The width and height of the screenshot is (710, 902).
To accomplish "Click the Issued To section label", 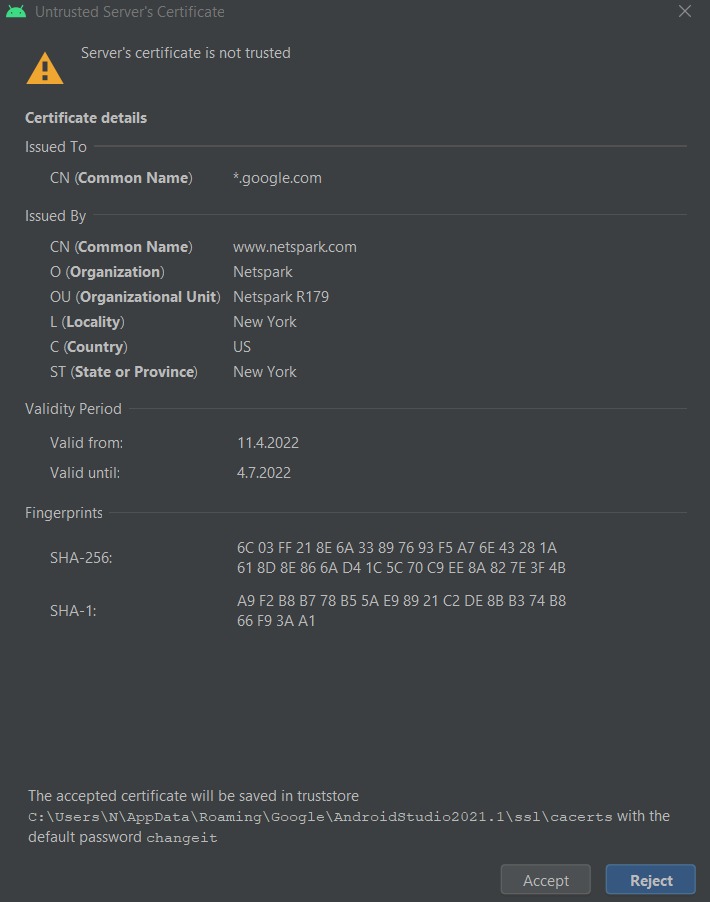I will coord(56,147).
